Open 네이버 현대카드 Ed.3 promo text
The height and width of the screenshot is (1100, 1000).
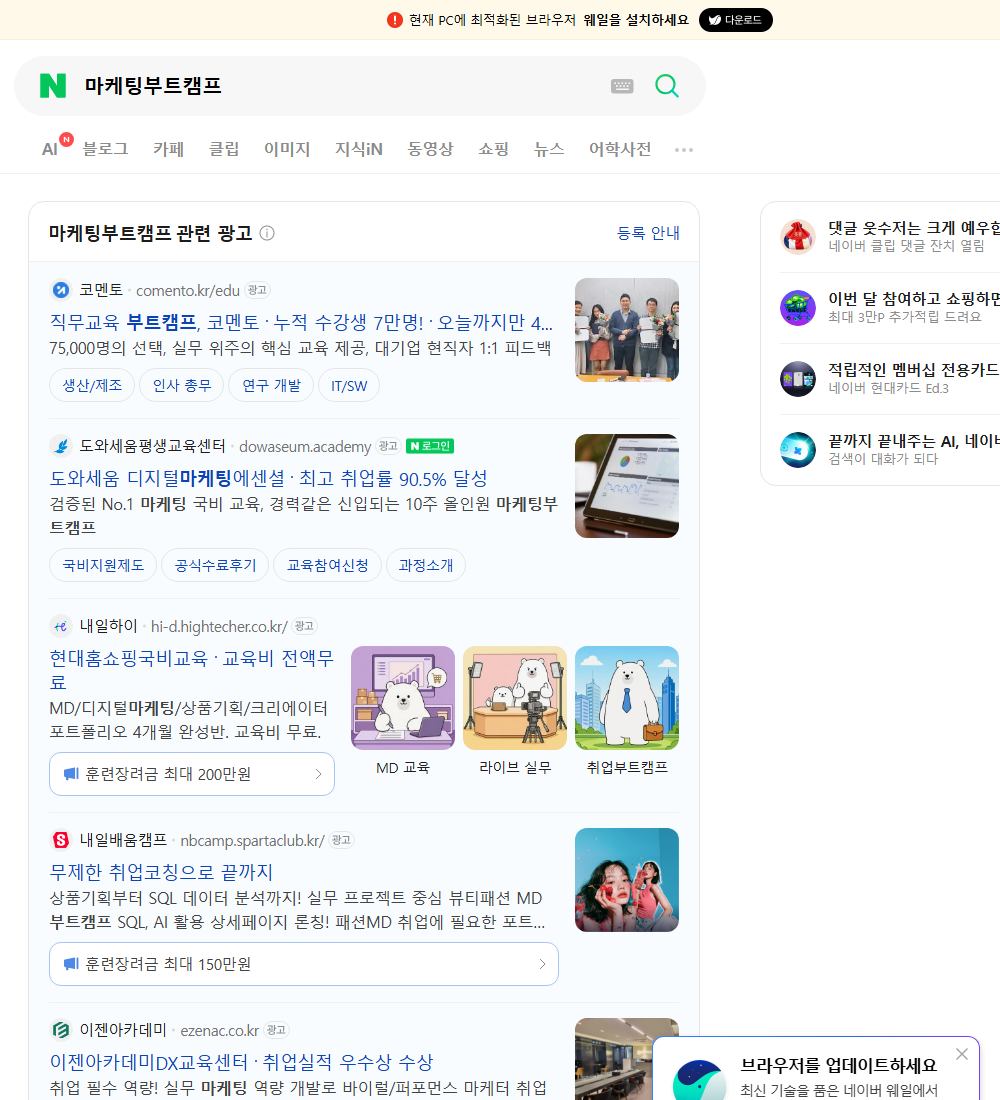coord(888,388)
